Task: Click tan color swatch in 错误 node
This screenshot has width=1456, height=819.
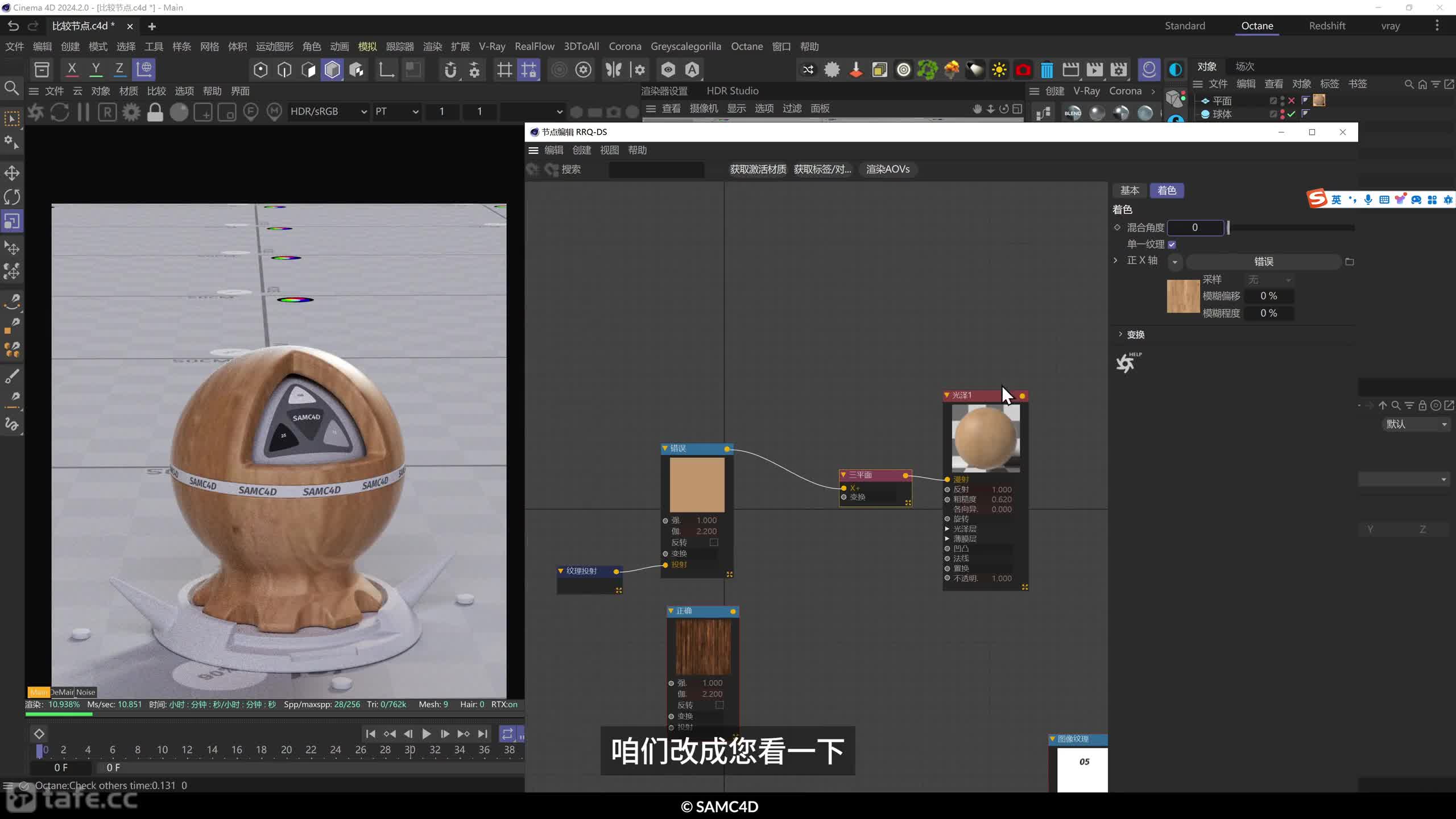Action: 697,485
